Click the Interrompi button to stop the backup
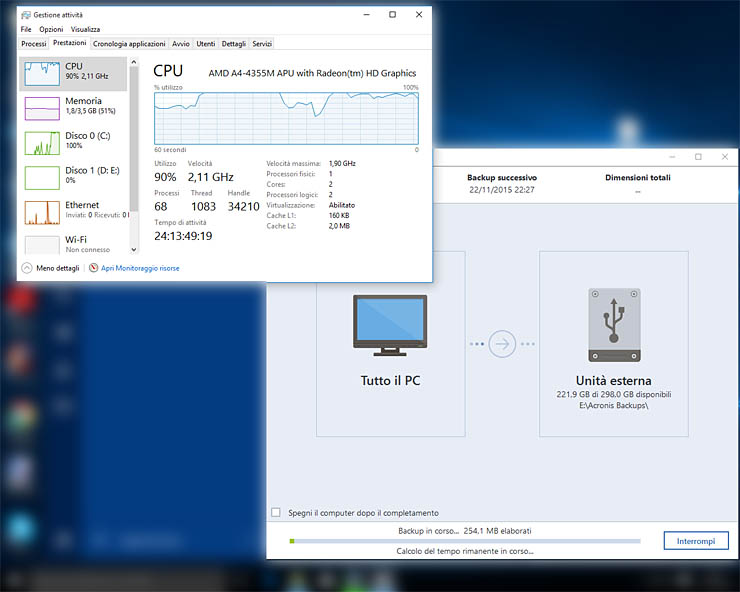The width and height of the screenshot is (740, 592). coord(696,541)
